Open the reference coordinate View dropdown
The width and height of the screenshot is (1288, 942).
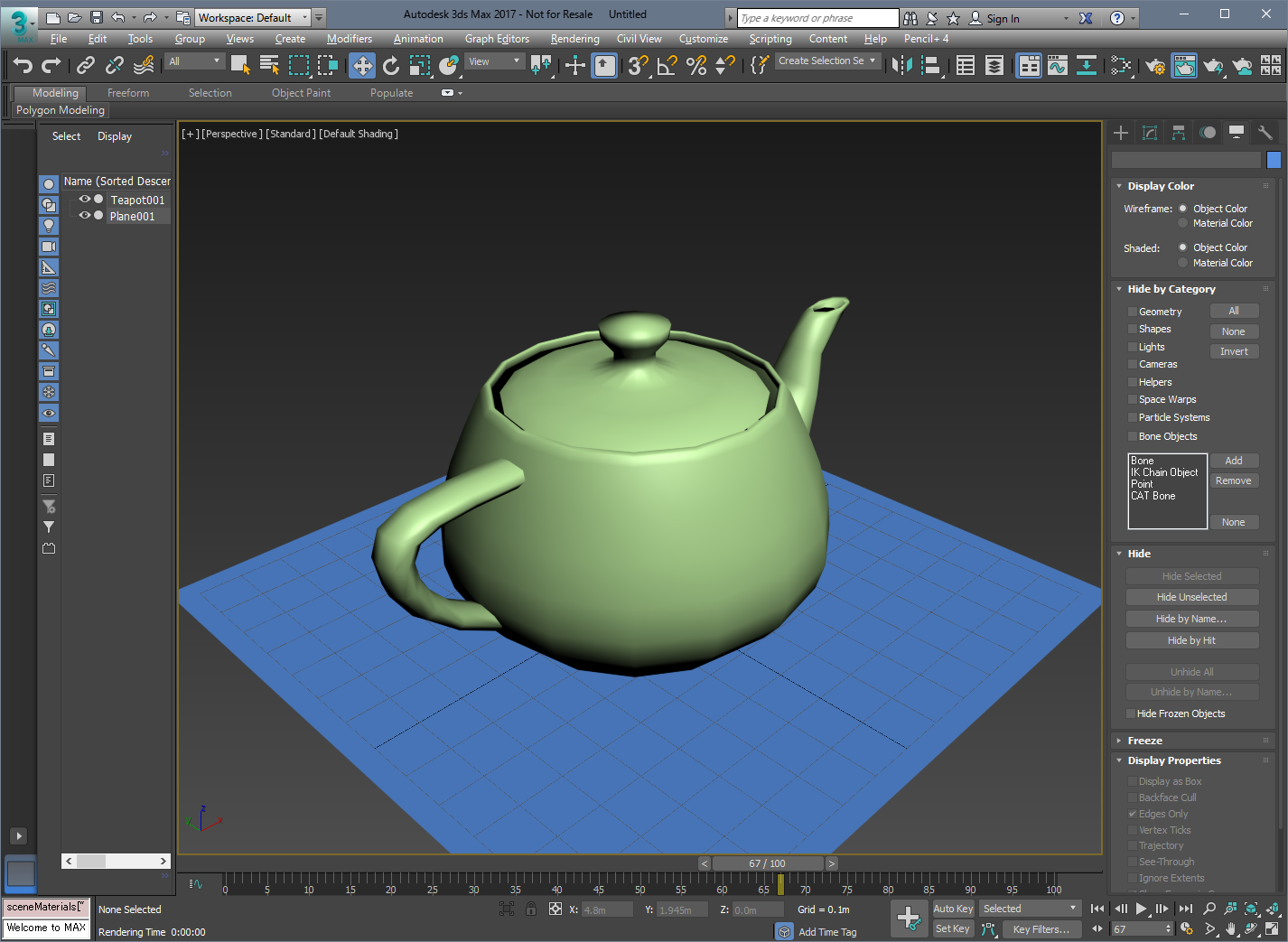[x=495, y=61]
